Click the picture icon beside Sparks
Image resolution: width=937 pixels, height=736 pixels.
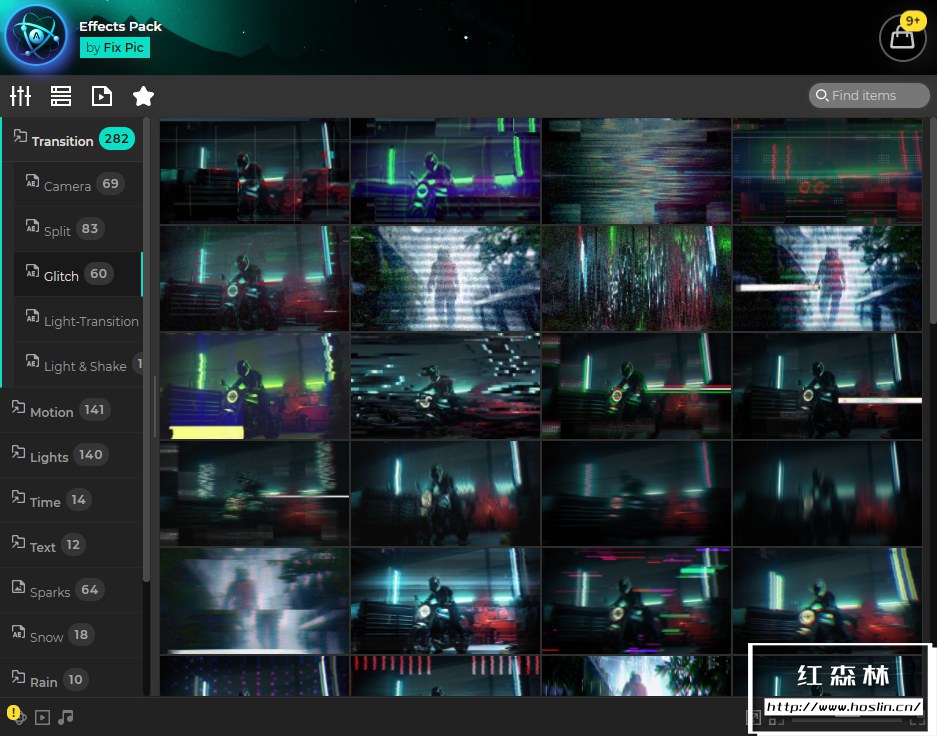pos(19,587)
